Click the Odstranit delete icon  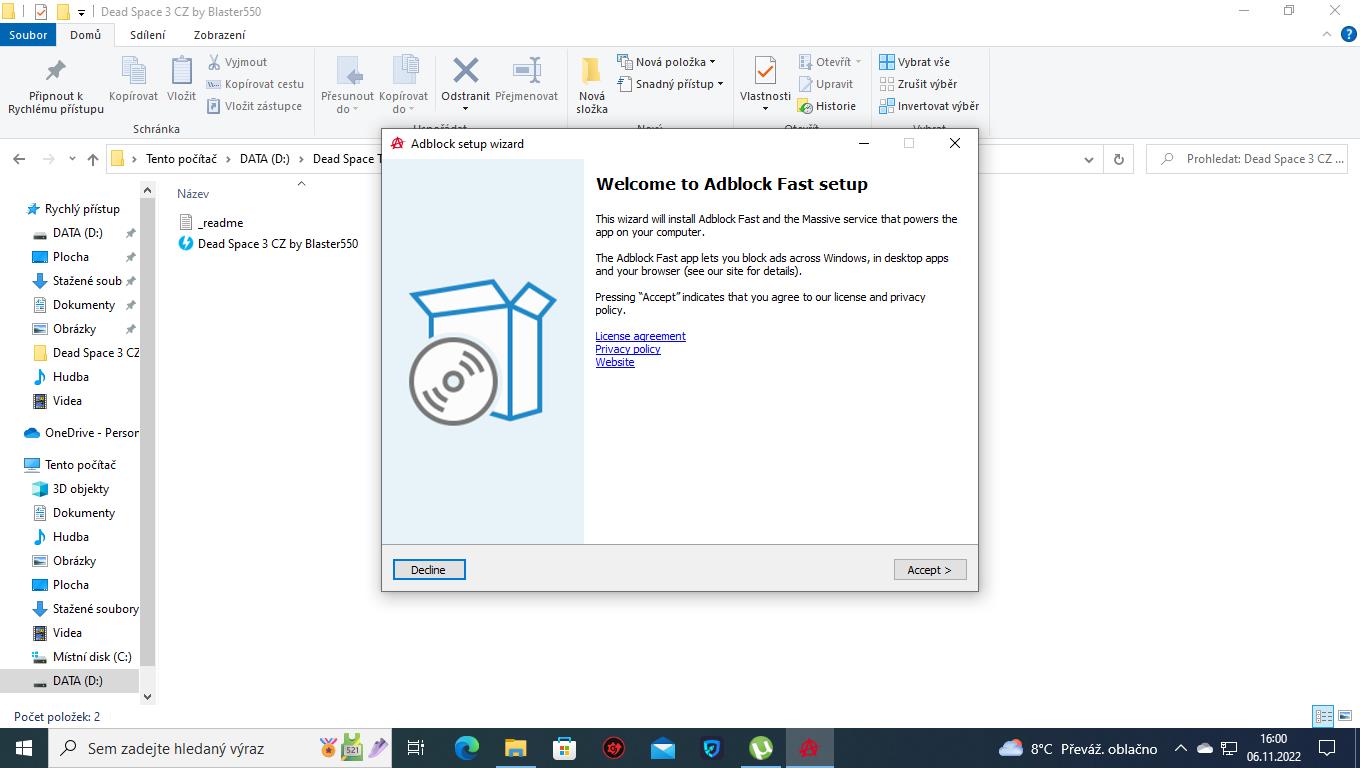(465, 71)
